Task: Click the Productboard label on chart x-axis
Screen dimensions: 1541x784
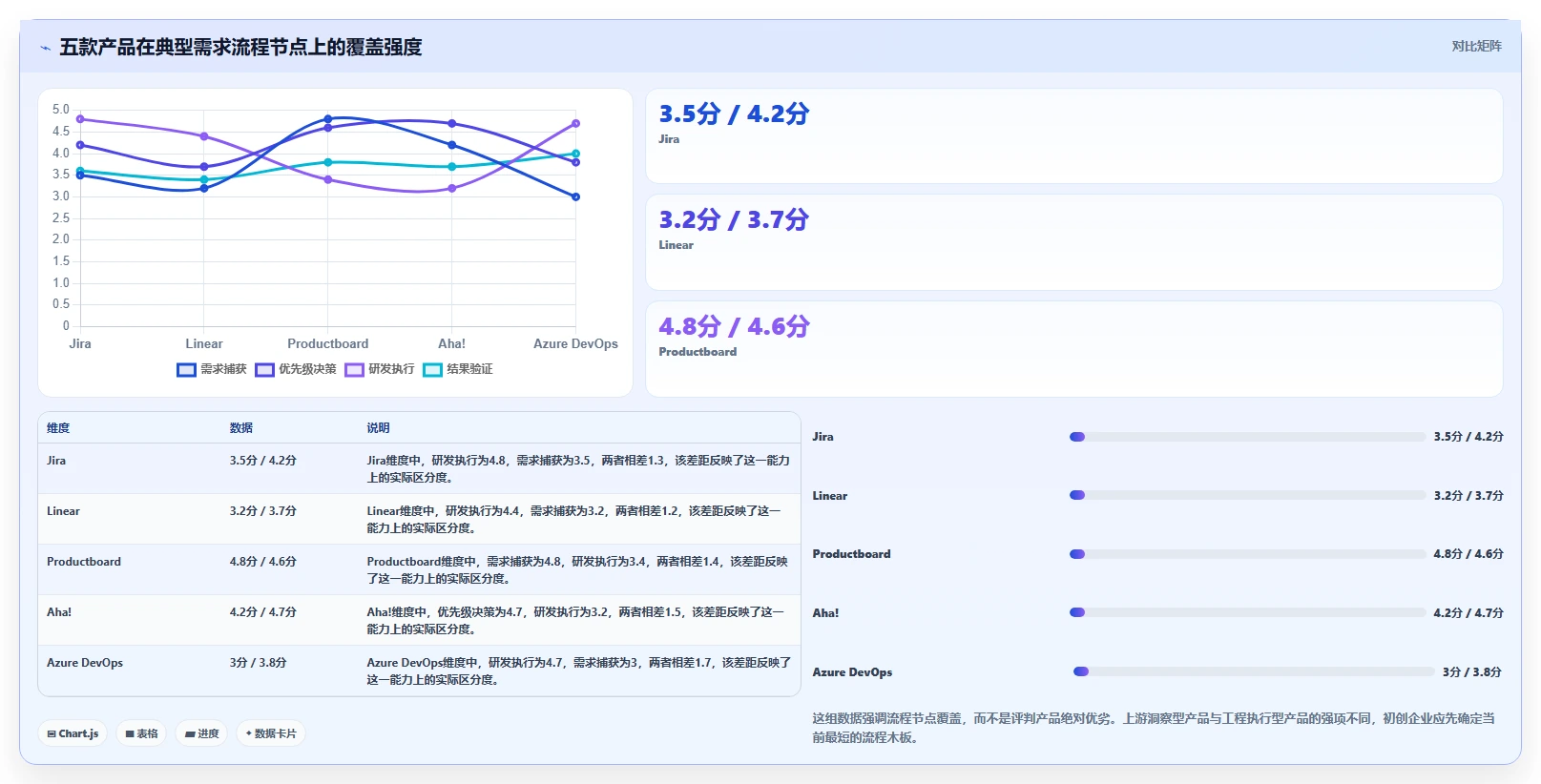Action: (328, 344)
